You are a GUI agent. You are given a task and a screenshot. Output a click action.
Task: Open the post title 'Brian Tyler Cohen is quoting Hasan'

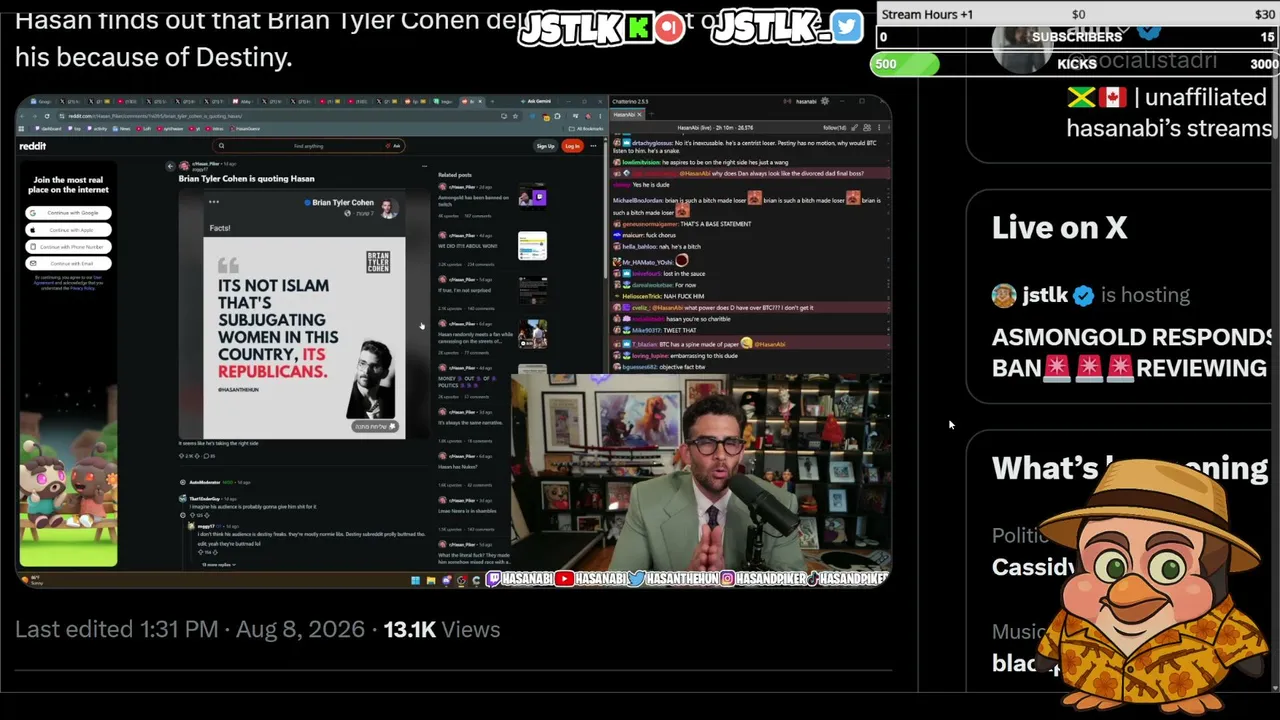[246, 179]
